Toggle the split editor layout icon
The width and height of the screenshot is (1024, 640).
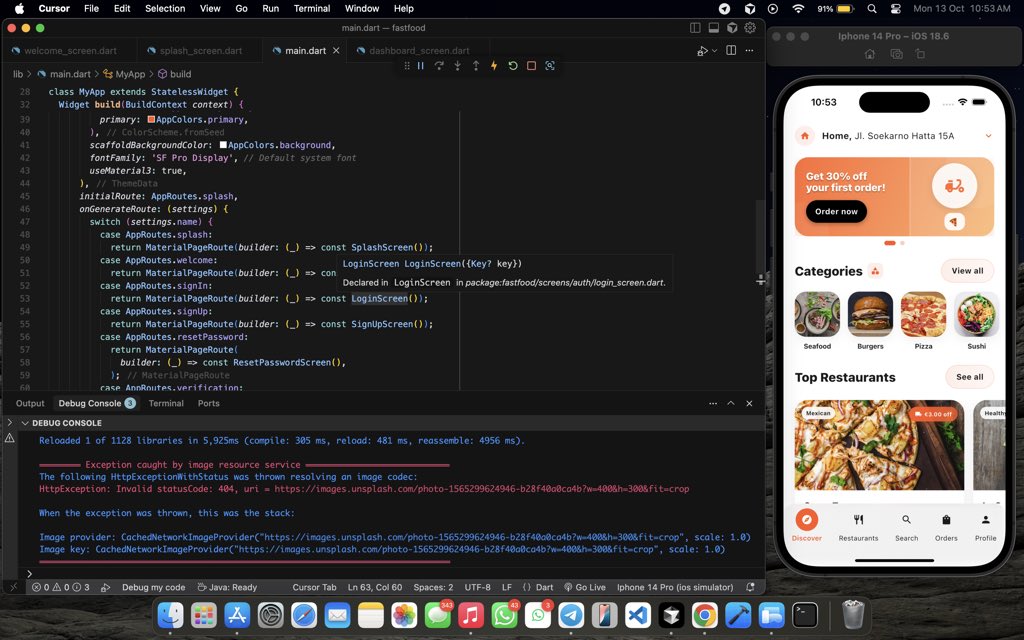[730, 50]
